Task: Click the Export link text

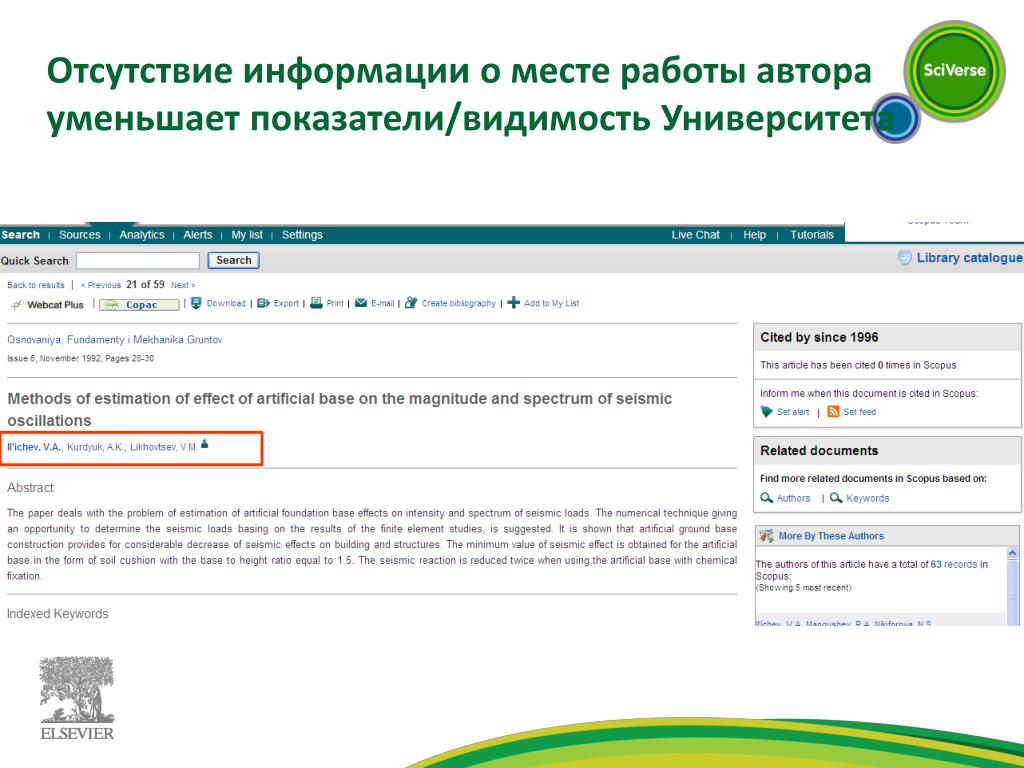Action: click(286, 303)
